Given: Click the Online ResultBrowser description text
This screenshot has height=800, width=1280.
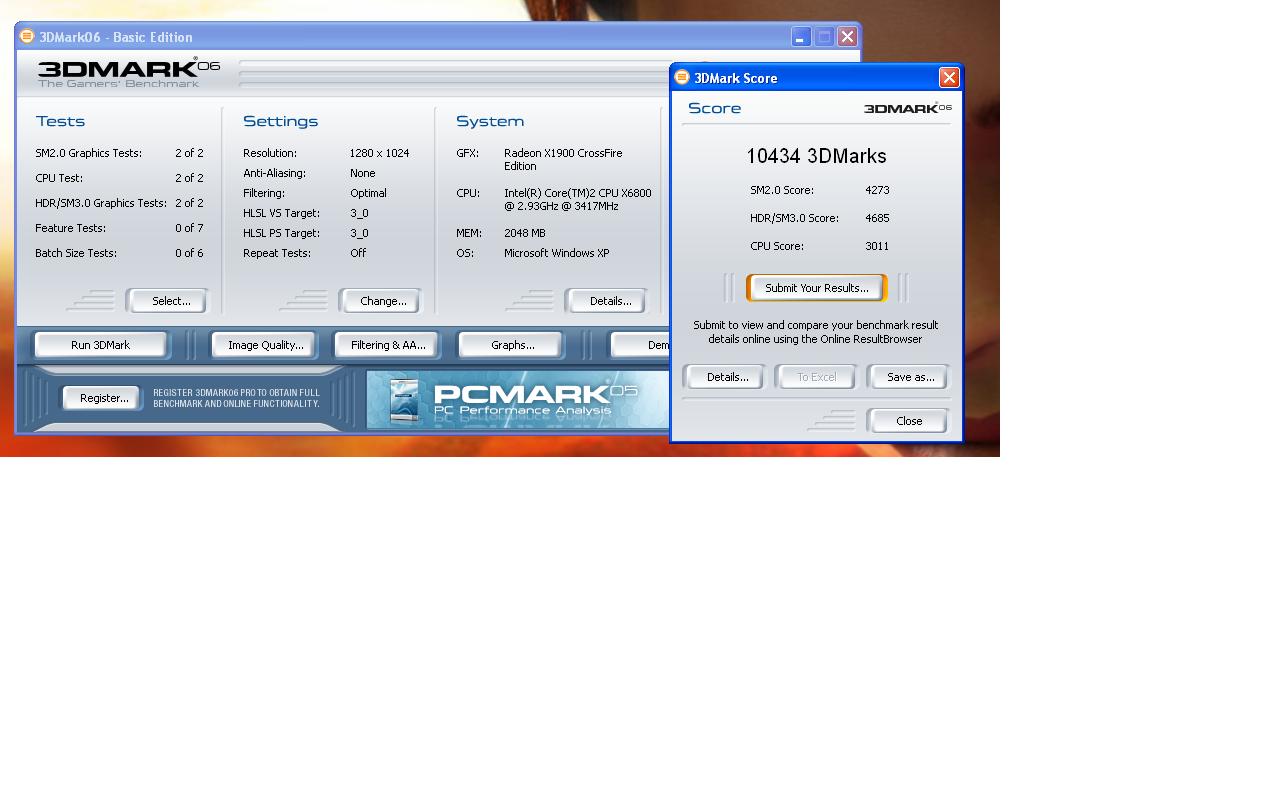Looking at the screenshot, I should tap(816, 332).
